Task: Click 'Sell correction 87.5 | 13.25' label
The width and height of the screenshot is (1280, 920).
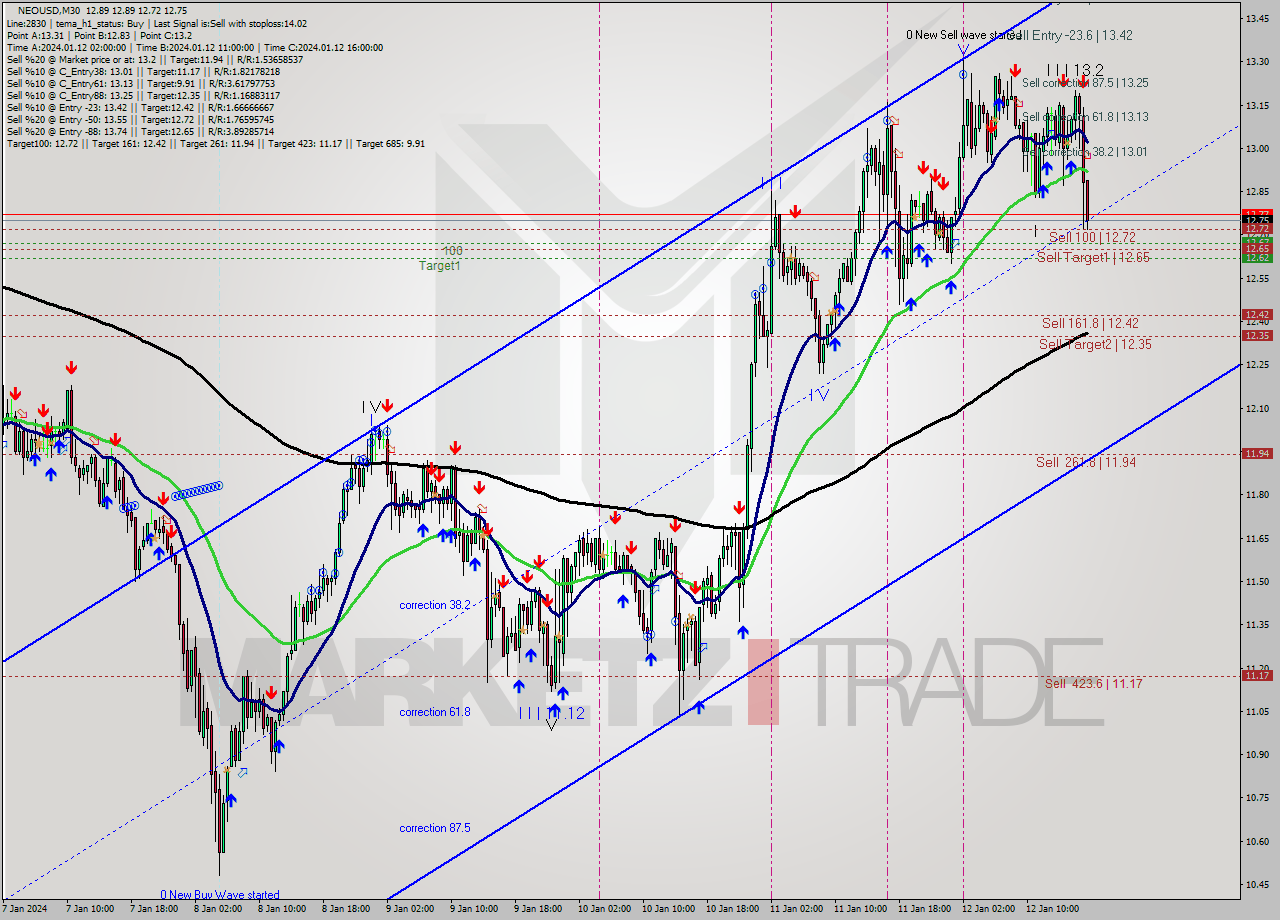Action: (1085, 83)
